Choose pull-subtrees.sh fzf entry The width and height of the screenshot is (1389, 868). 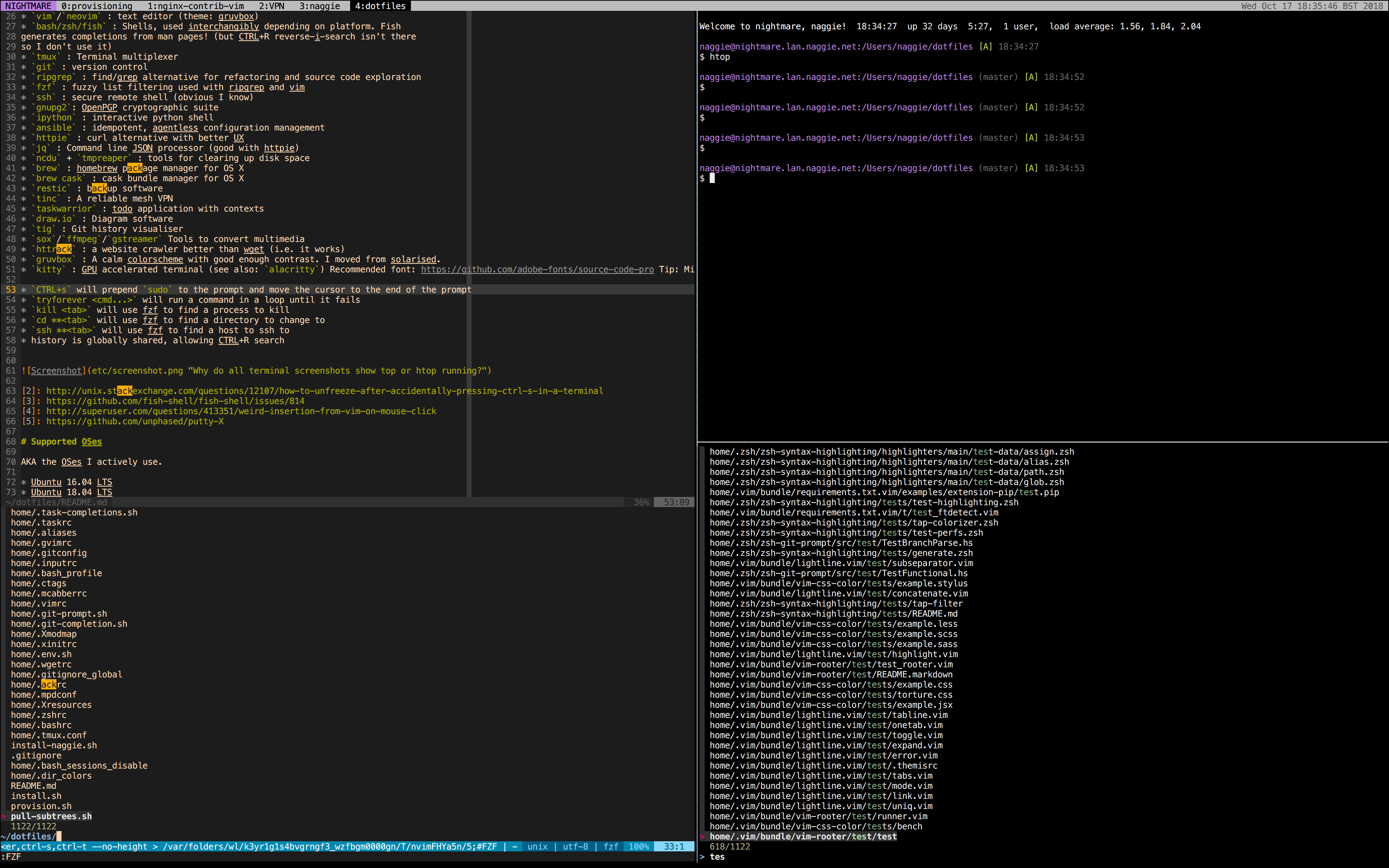[x=51, y=816]
